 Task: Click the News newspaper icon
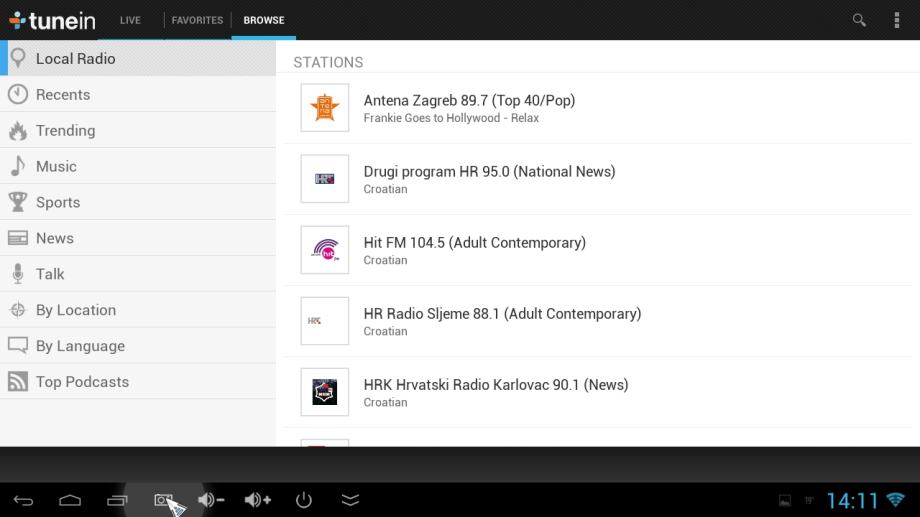coord(18,238)
